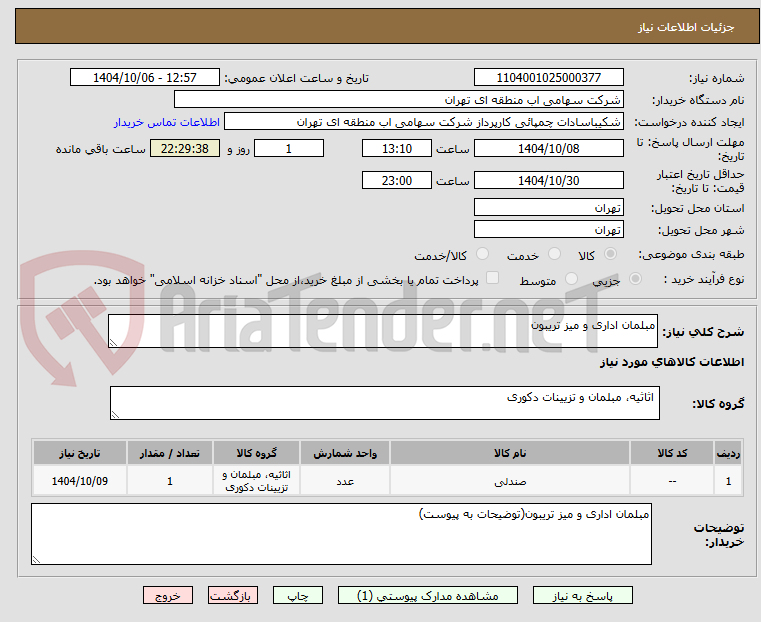Click the deadline date 1404/10/08 field
This screenshot has height=622, width=761.
(548, 148)
